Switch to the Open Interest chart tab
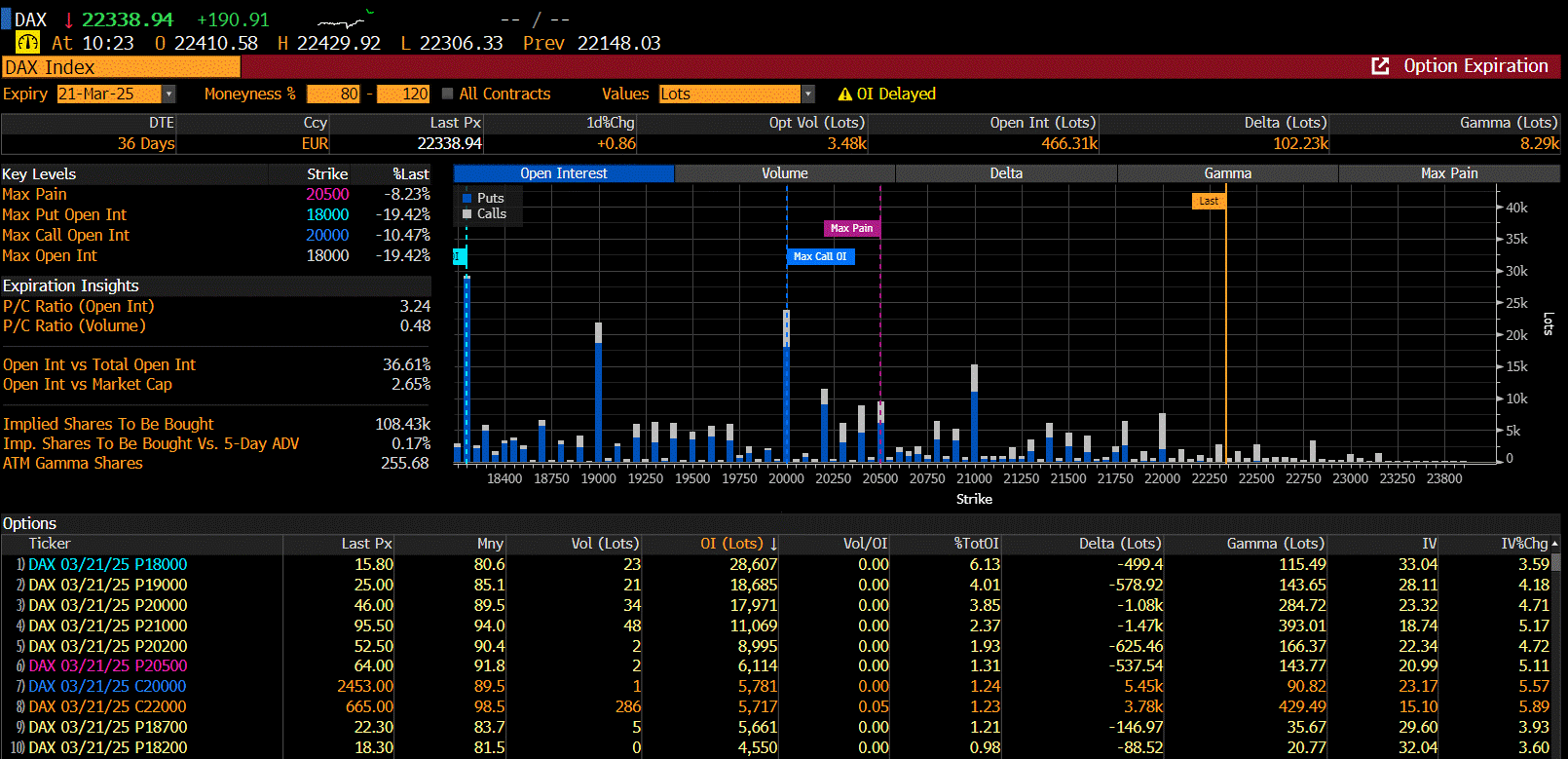The image size is (1568, 759). point(563,173)
